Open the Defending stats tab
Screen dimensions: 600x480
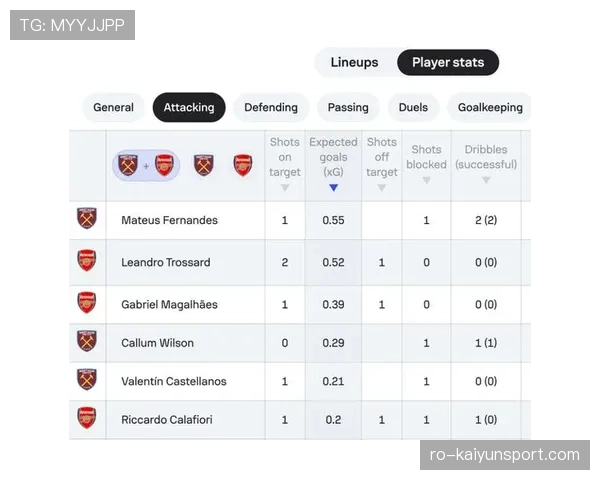point(271,107)
